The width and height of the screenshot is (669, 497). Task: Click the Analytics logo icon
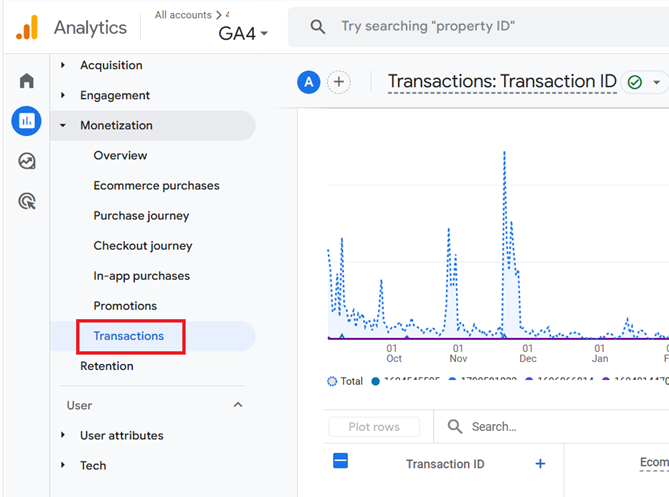click(27, 27)
